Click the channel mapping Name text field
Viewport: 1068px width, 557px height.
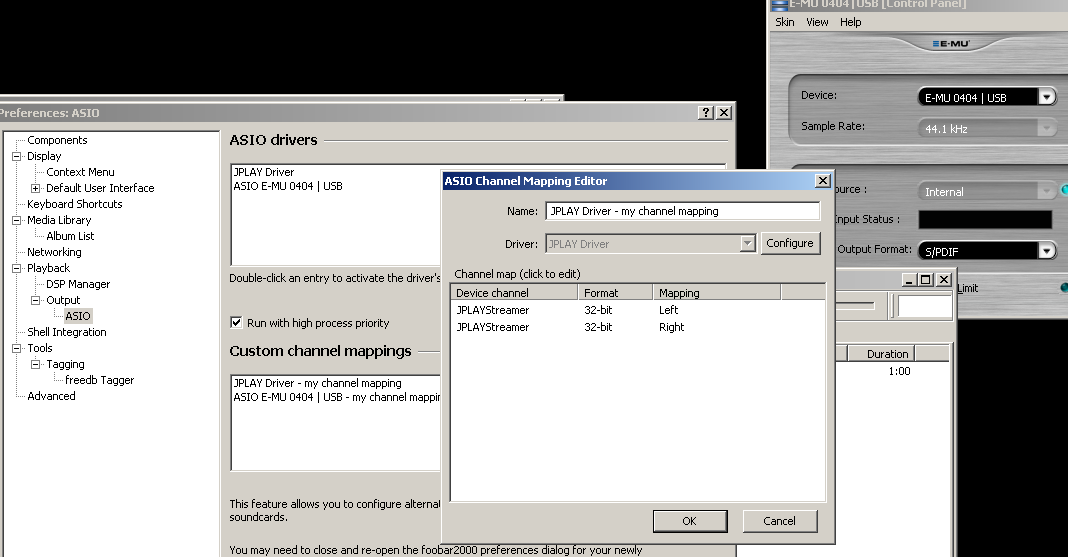682,211
